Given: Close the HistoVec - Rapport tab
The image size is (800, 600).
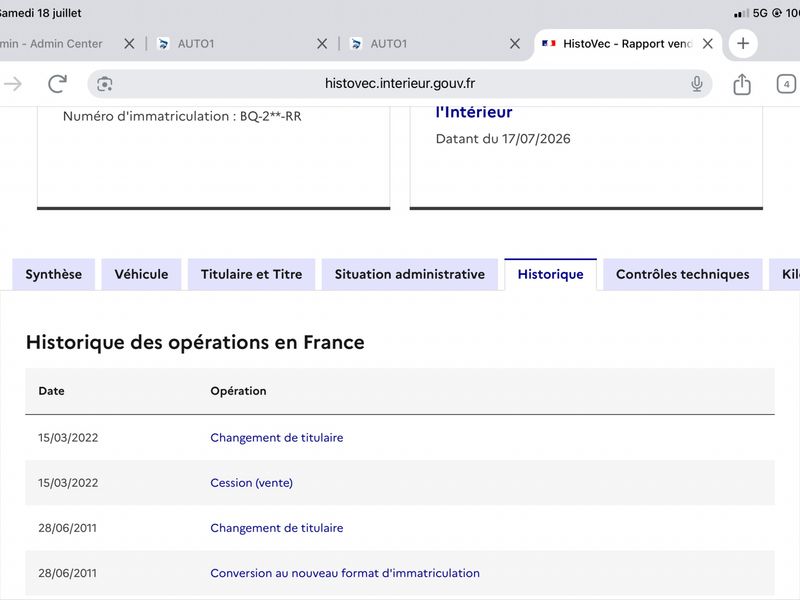Looking at the screenshot, I should pyautogui.click(x=708, y=44).
